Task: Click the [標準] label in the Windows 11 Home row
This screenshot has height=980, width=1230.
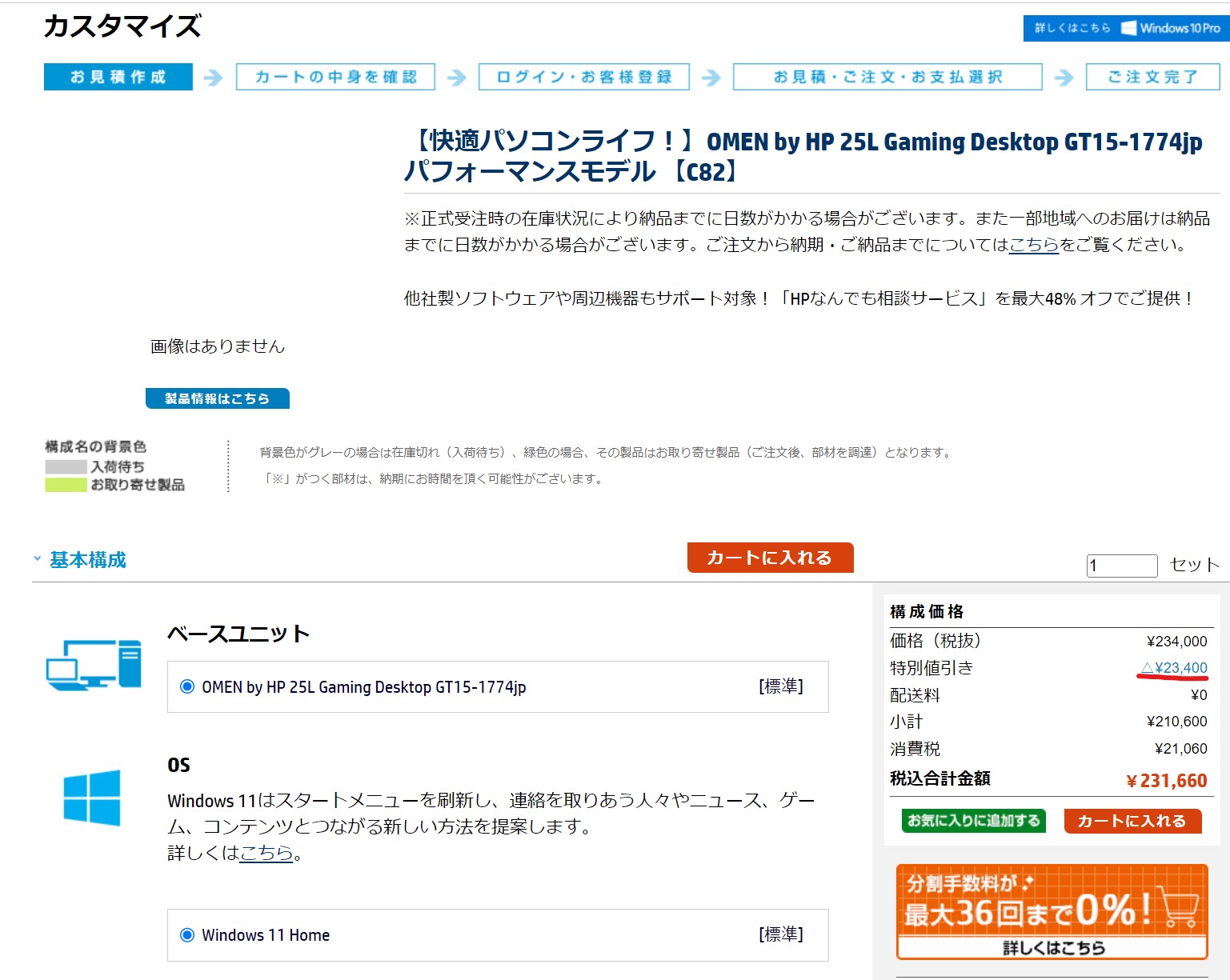Action: click(x=781, y=934)
